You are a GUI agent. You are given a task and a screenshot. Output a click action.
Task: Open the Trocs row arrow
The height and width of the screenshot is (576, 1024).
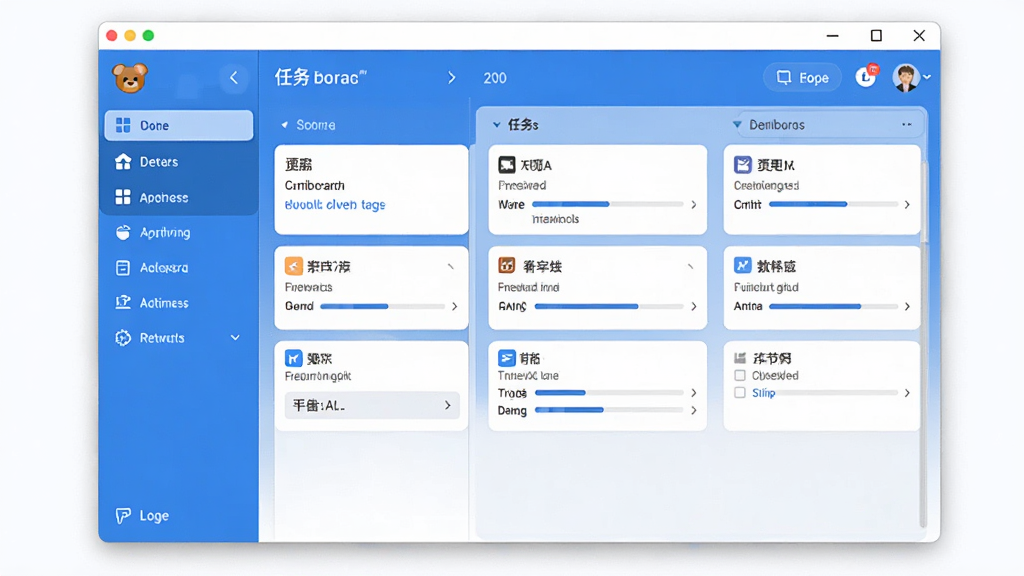pos(694,393)
